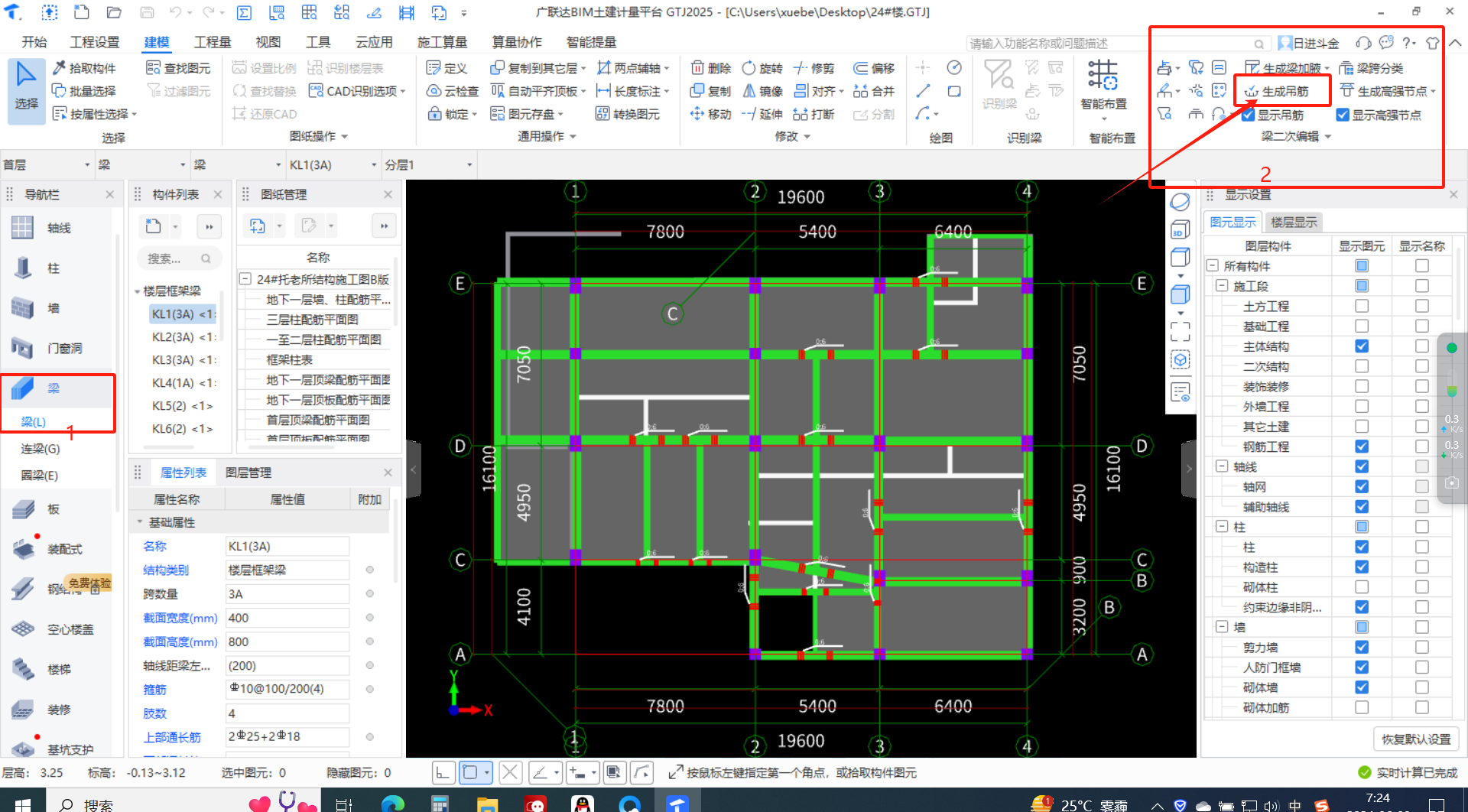Click 偏移 offset tool

874,68
